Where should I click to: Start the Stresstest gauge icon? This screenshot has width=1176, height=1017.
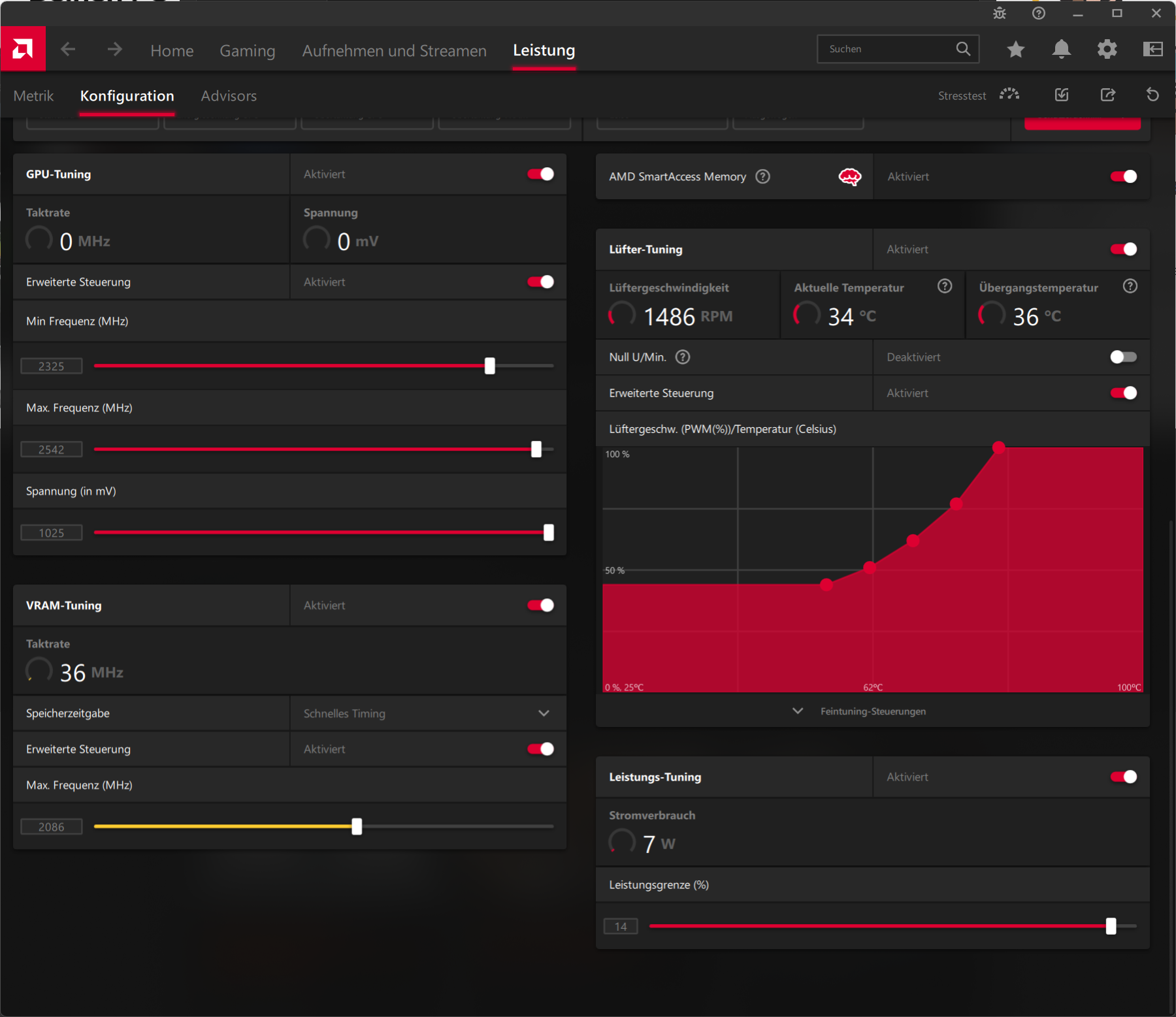[1009, 95]
